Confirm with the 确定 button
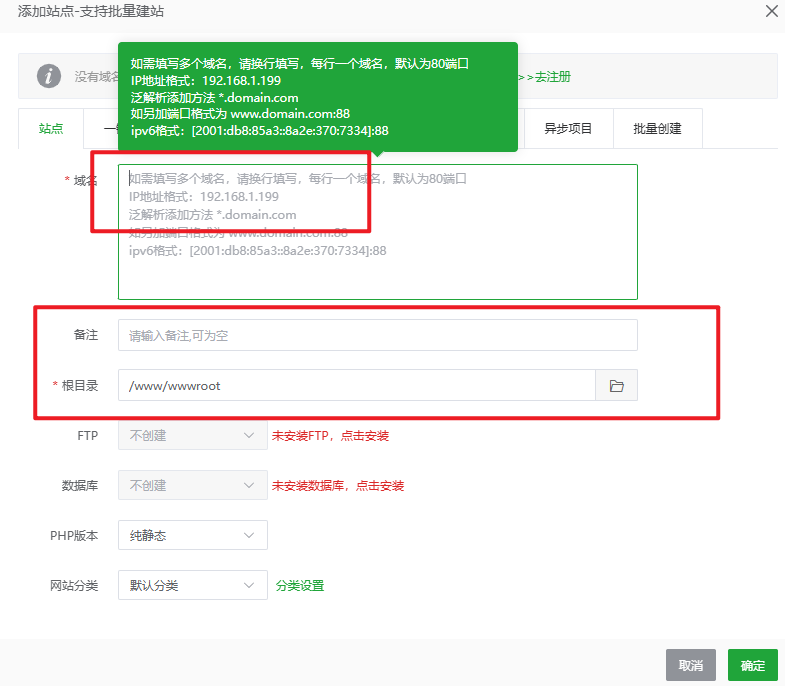The height and width of the screenshot is (686, 785). 753,665
